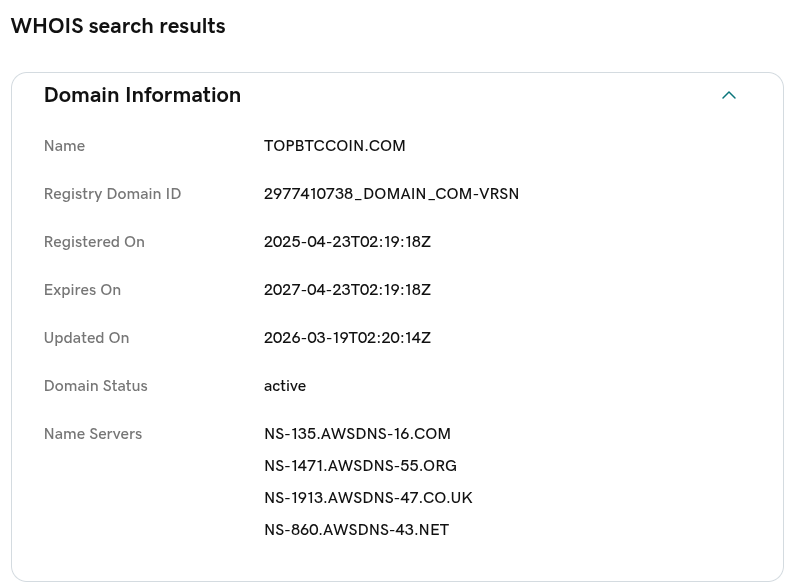Select the 2027-04-23 expiration date value
This screenshot has height=588, width=795.
point(347,290)
